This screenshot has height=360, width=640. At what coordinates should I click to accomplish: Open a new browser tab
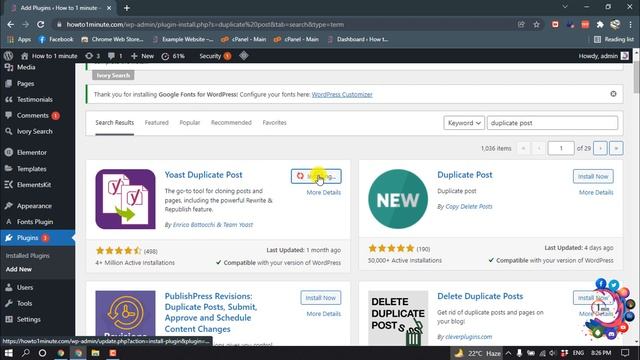pyautogui.click(x=127, y=8)
